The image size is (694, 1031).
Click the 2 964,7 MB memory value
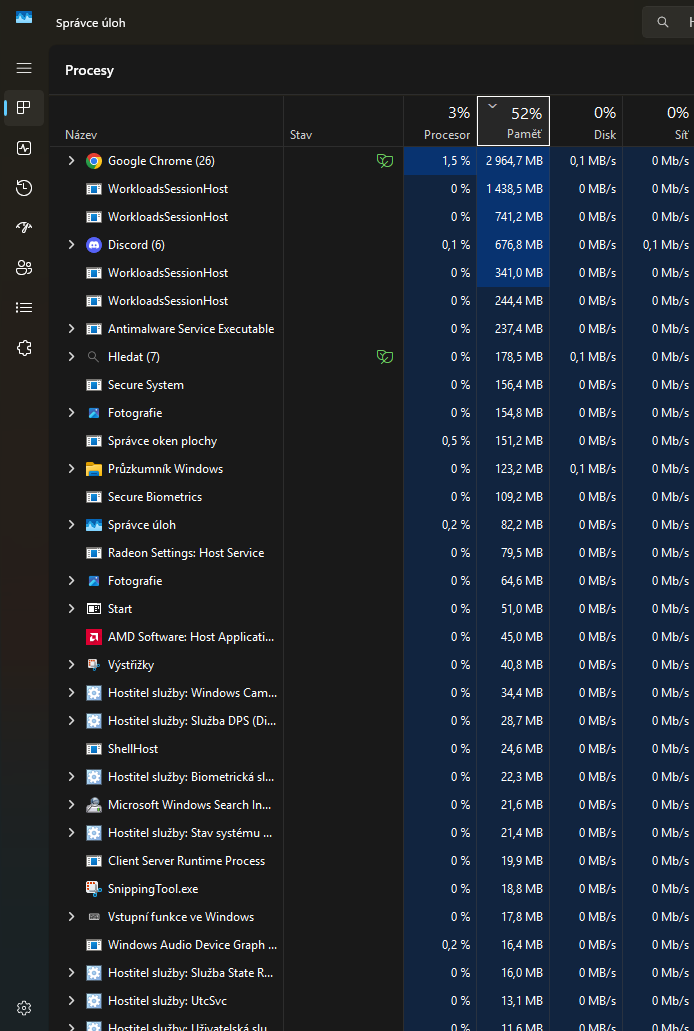coord(514,161)
